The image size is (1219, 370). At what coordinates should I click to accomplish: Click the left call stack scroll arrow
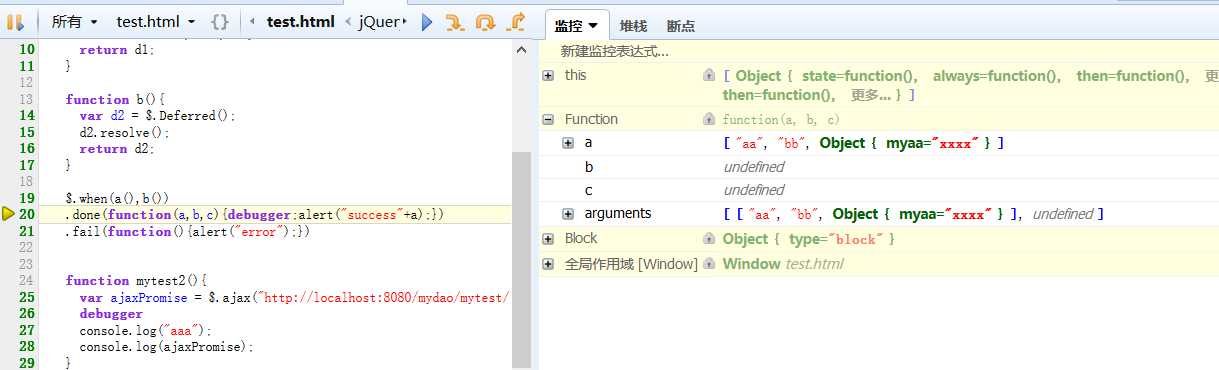pos(251,21)
